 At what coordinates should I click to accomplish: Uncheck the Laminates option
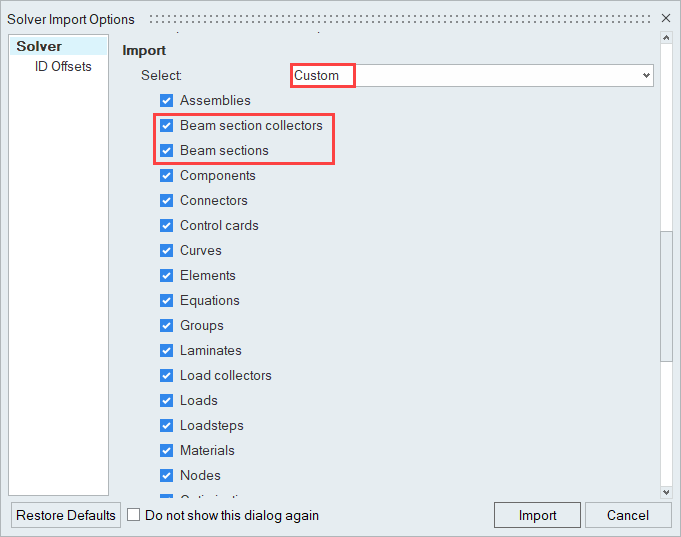(x=167, y=351)
